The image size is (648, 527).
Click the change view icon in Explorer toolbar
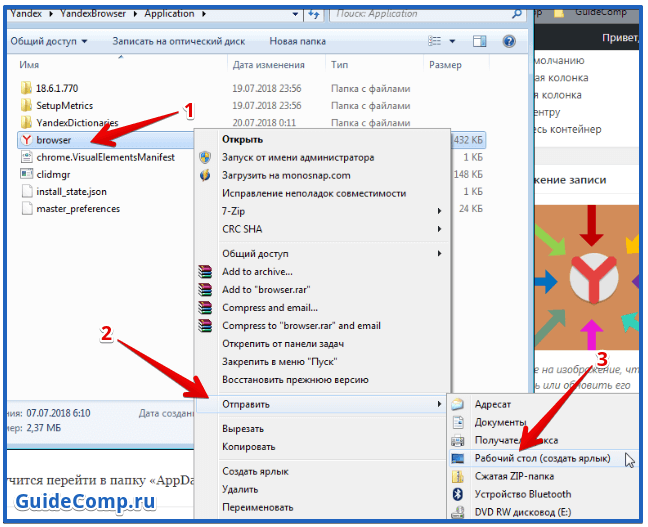coord(434,41)
